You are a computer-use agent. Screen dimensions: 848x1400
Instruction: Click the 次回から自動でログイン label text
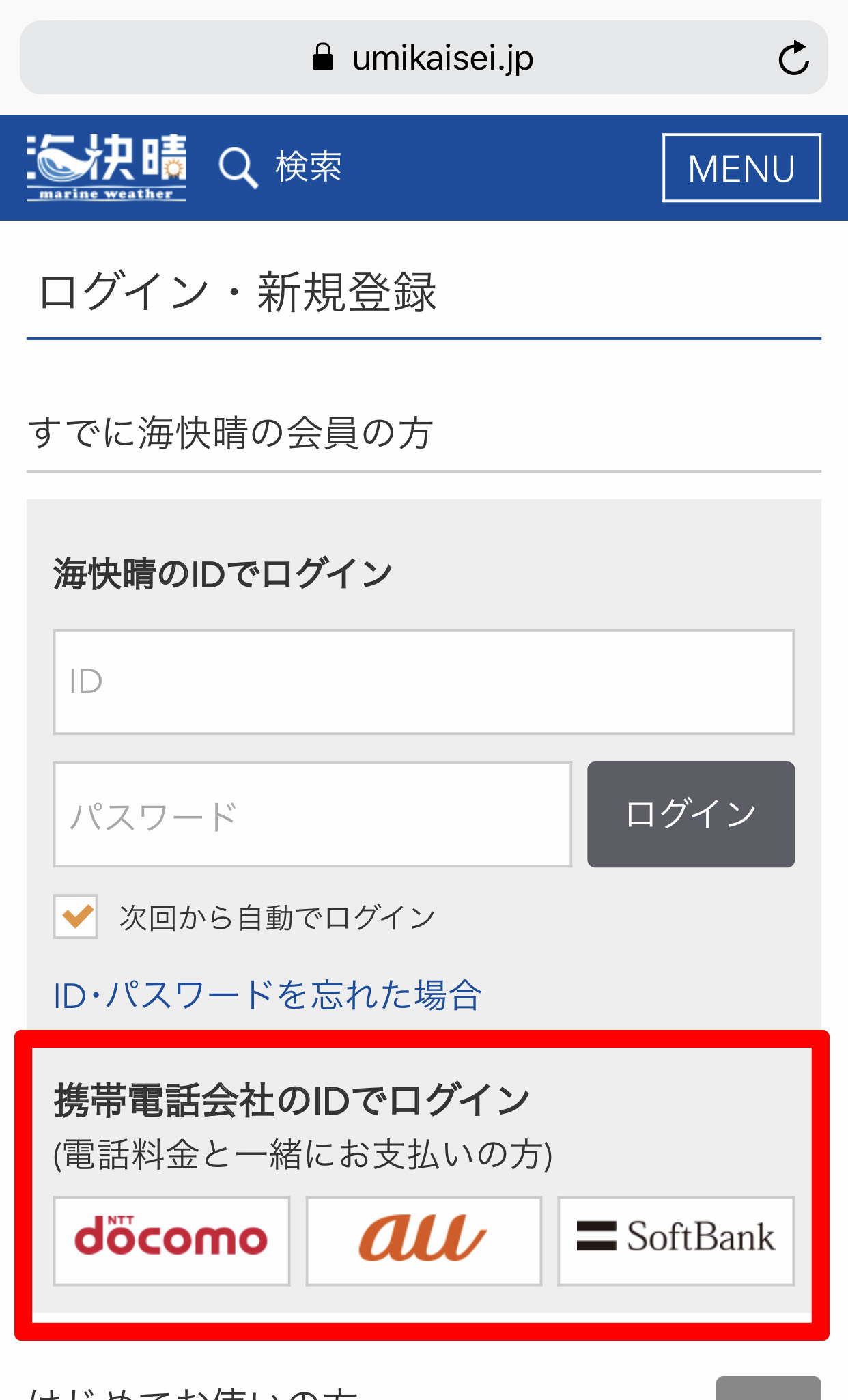click(277, 918)
